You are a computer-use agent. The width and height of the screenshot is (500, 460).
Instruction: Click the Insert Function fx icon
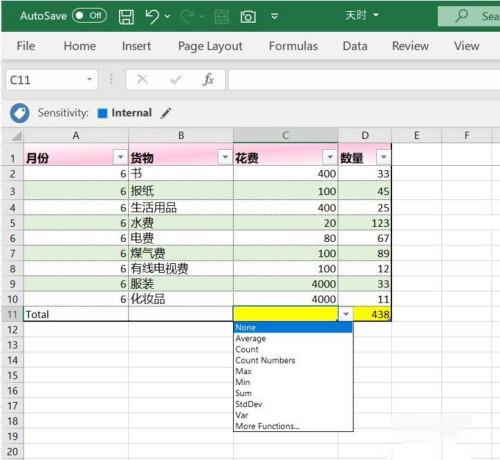pos(208,80)
